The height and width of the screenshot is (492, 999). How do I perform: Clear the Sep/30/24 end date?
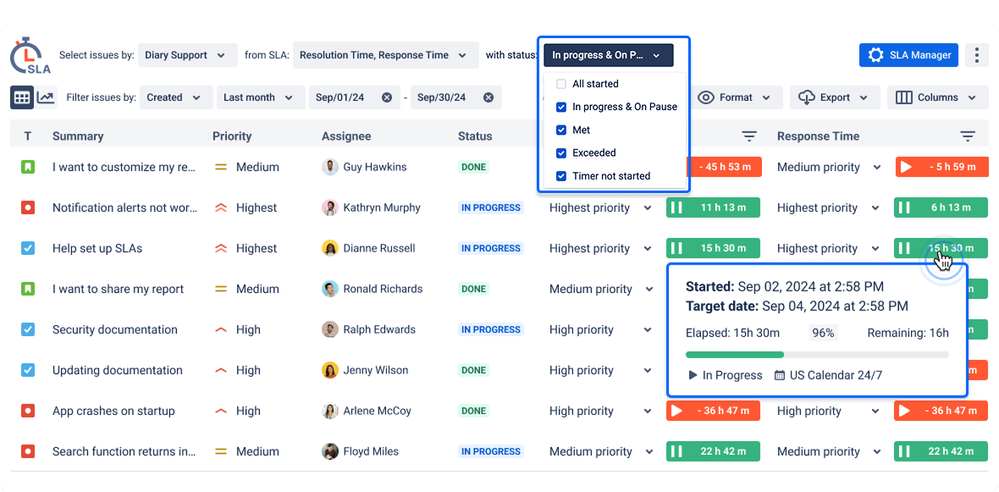pos(488,98)
